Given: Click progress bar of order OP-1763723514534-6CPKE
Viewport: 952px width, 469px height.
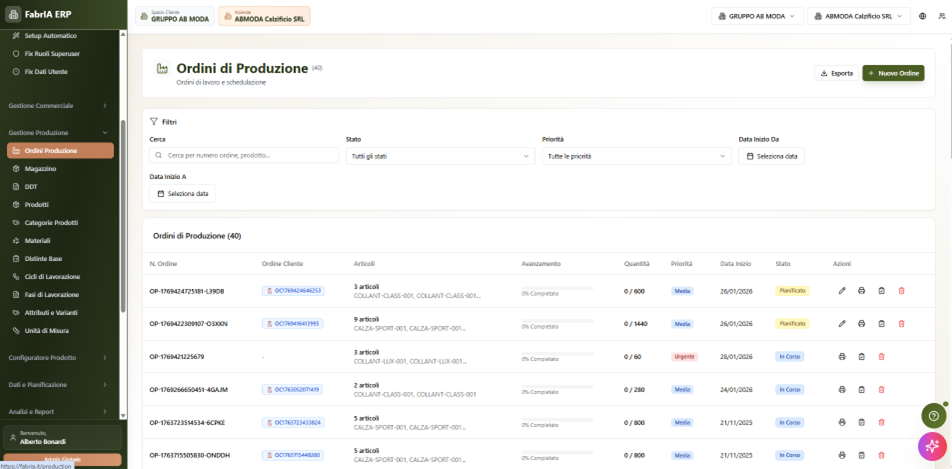Looking at the screenshot, I should point(557,419).
